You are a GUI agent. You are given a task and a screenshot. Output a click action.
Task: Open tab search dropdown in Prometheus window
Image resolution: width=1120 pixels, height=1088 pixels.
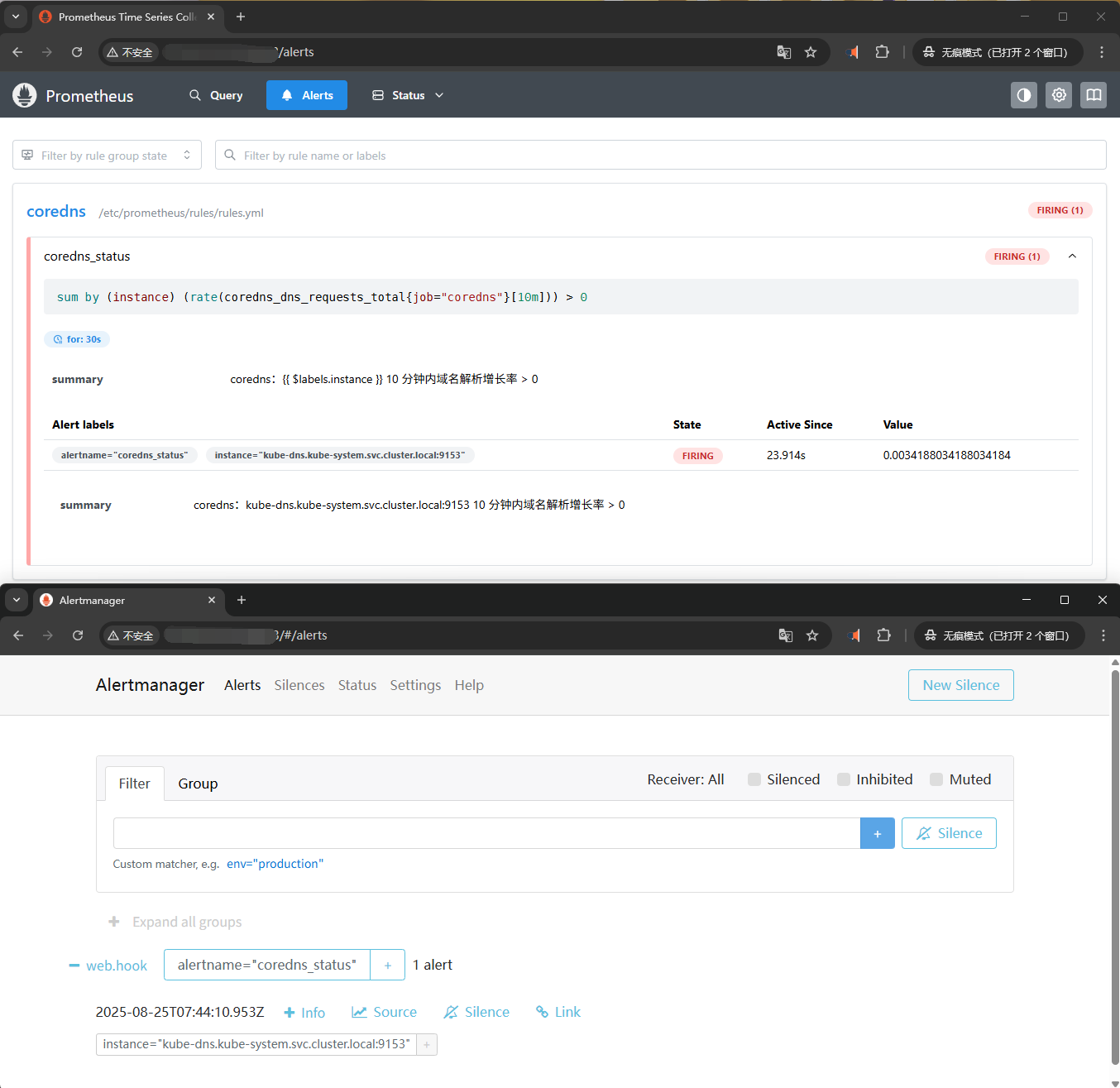point(15,17)
